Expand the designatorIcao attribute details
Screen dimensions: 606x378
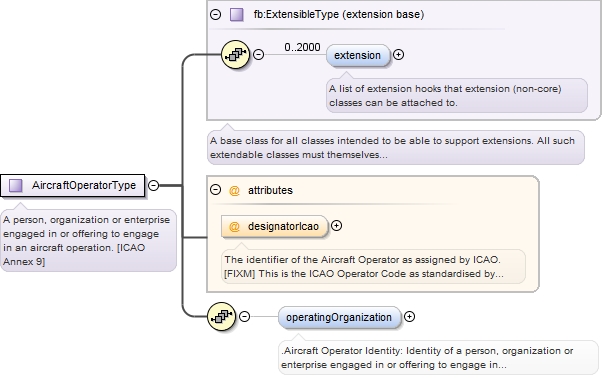pos(337,226)
